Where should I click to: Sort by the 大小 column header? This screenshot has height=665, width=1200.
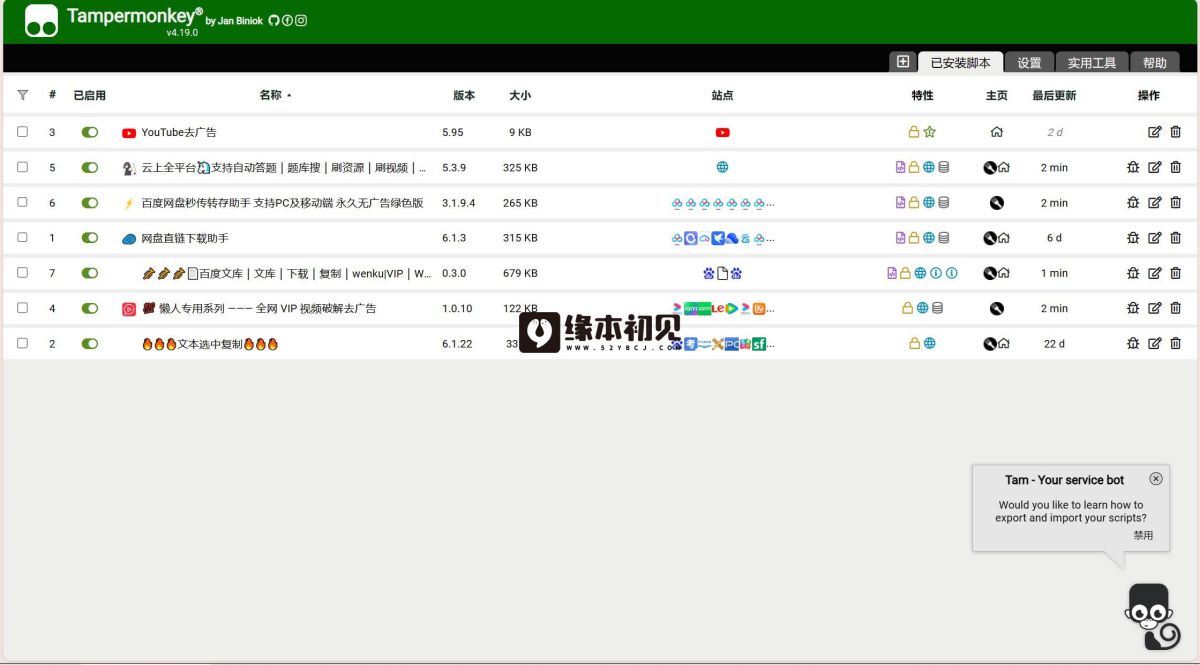click(x=520, y=96)
